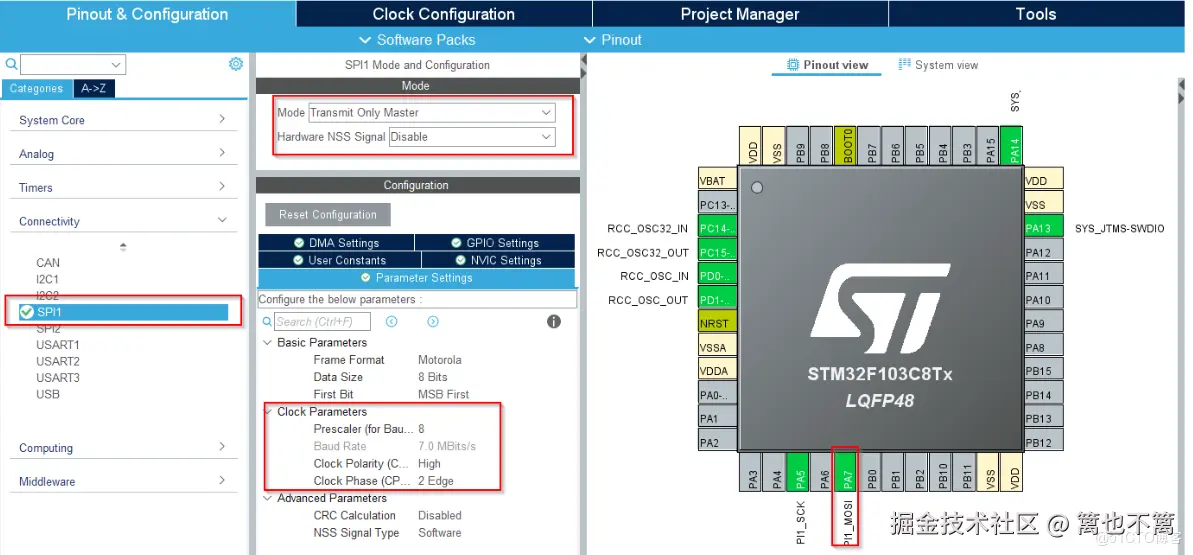The width and height of the screenshot is (1193, 555).
Task: Open the GPIO Settings tab
Action: pyautogui.click(x=495, y=243)
